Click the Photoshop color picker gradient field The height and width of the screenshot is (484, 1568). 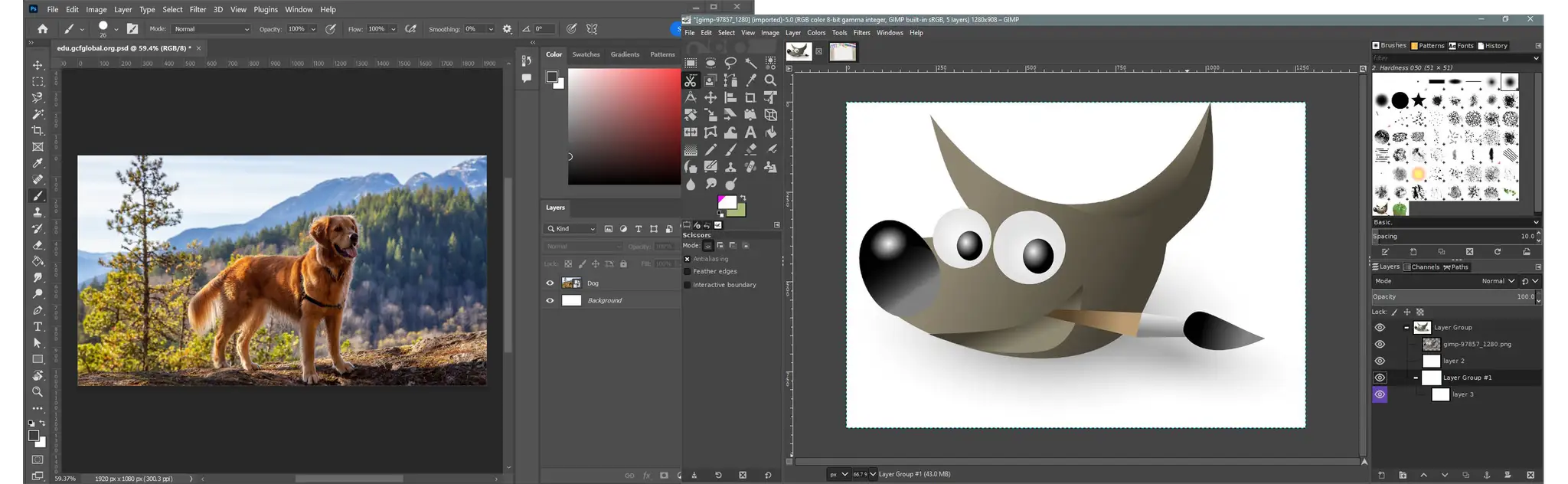click(x=624, y=126)
